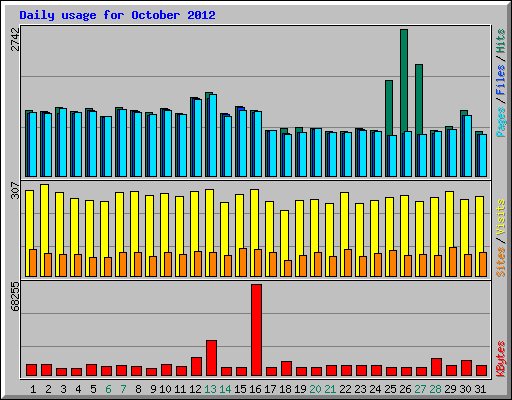Click green weekend day label "28"
The width and height of the screenshot is (512, 400).
coord(435,389)
